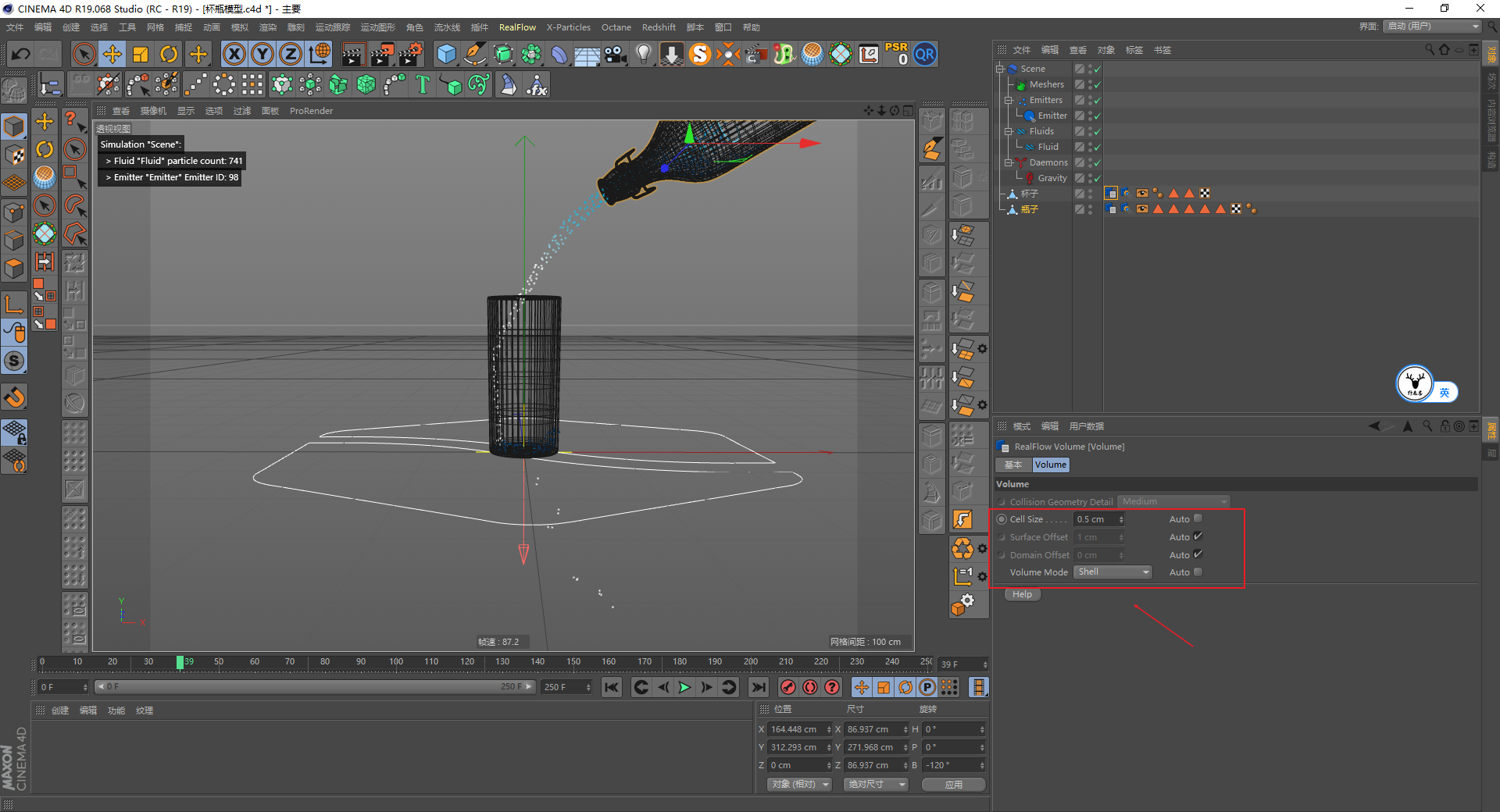Switch to the 基本 tab
Screen dimensions: 1500x812
[x=1013, y=465]
